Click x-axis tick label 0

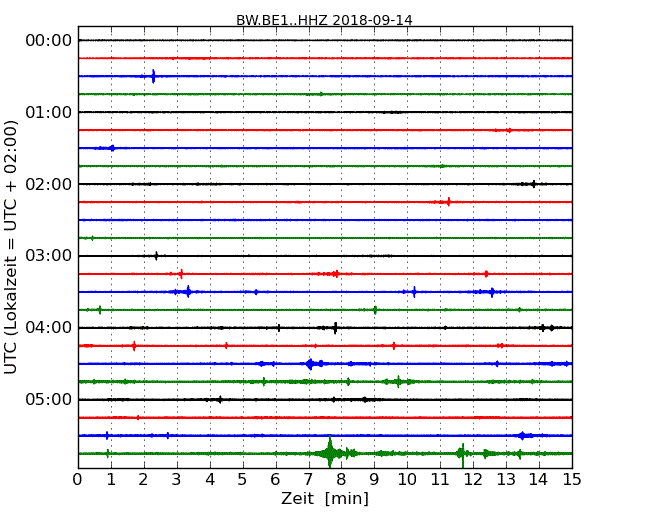(78, 480)
